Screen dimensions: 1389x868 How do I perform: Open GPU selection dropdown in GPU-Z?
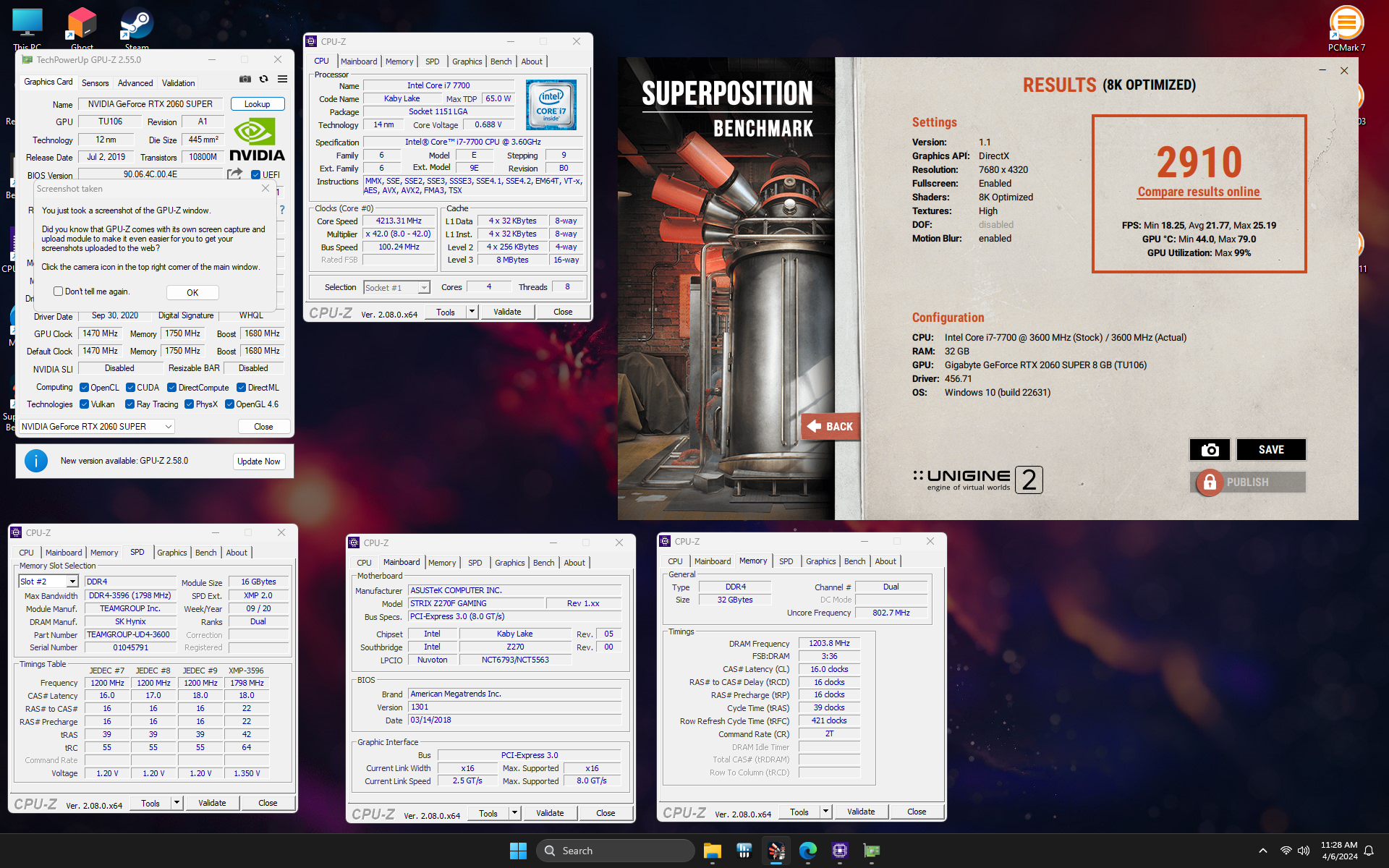tap(97, 427)
